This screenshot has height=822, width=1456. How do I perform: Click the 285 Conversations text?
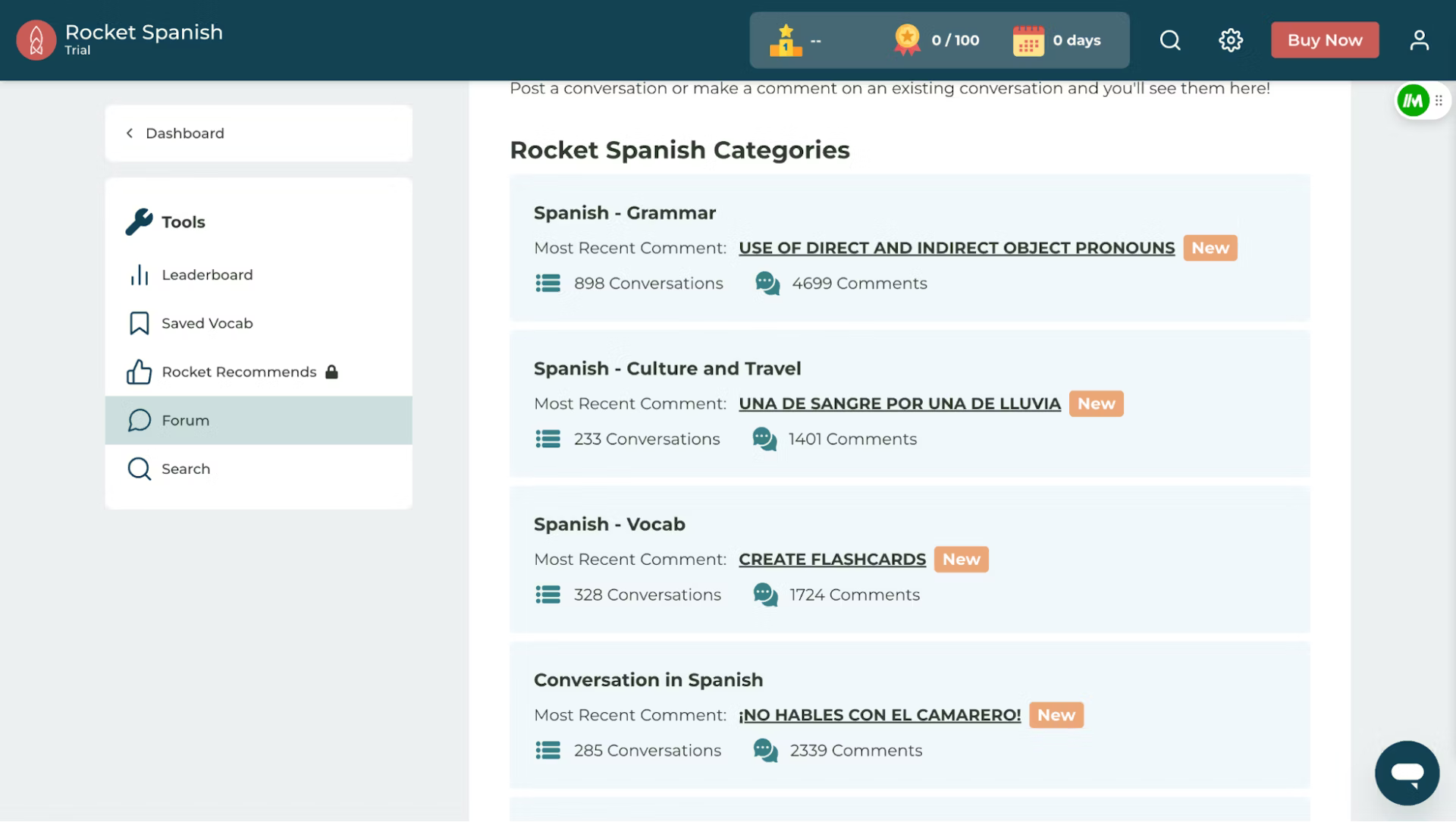(648, 751)
